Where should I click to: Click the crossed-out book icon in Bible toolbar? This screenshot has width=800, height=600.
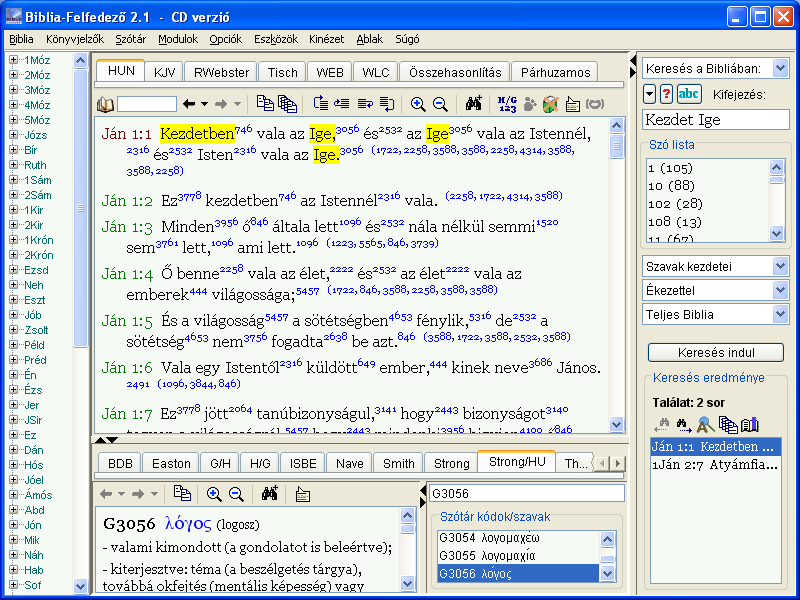(551, 104)
